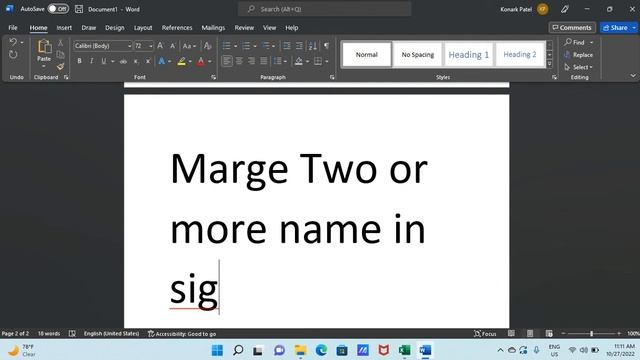640x360 pixels.
Task: Click the Windows Start button
Action: coord(217,350)
